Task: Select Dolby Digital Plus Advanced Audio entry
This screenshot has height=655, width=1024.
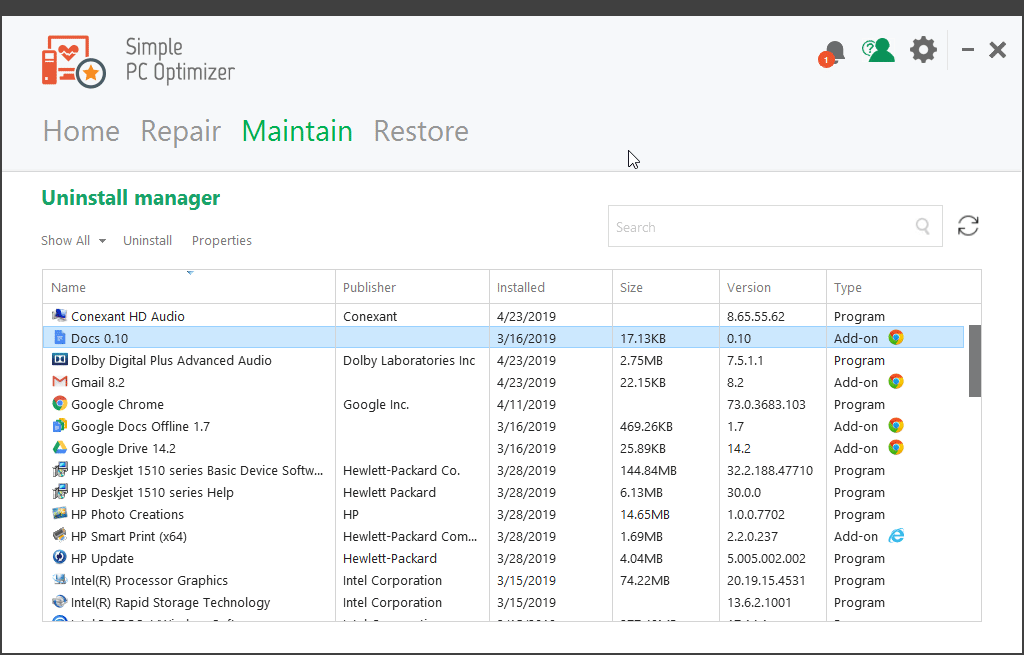Action: [171, 360]
